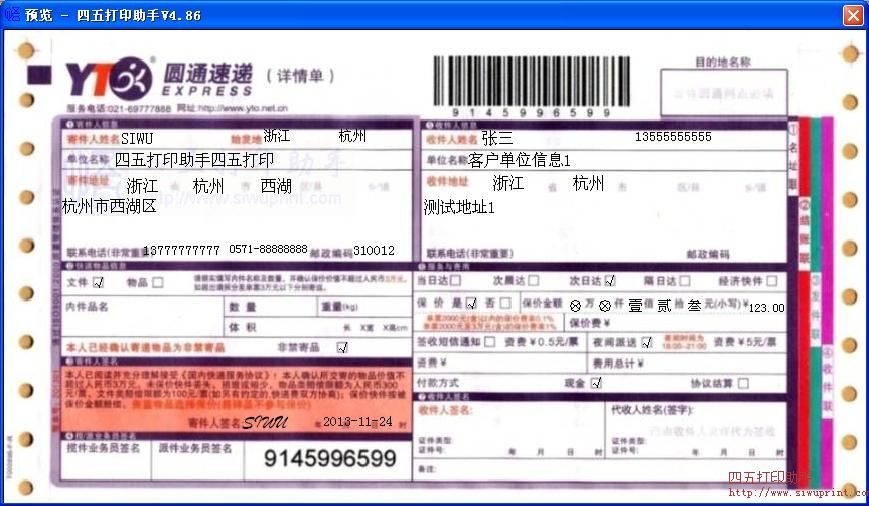Viewport: 869px width, 506px height.
Task: Click the 费用总计 field
Action: pyautogui.click(x=687, y=364)
